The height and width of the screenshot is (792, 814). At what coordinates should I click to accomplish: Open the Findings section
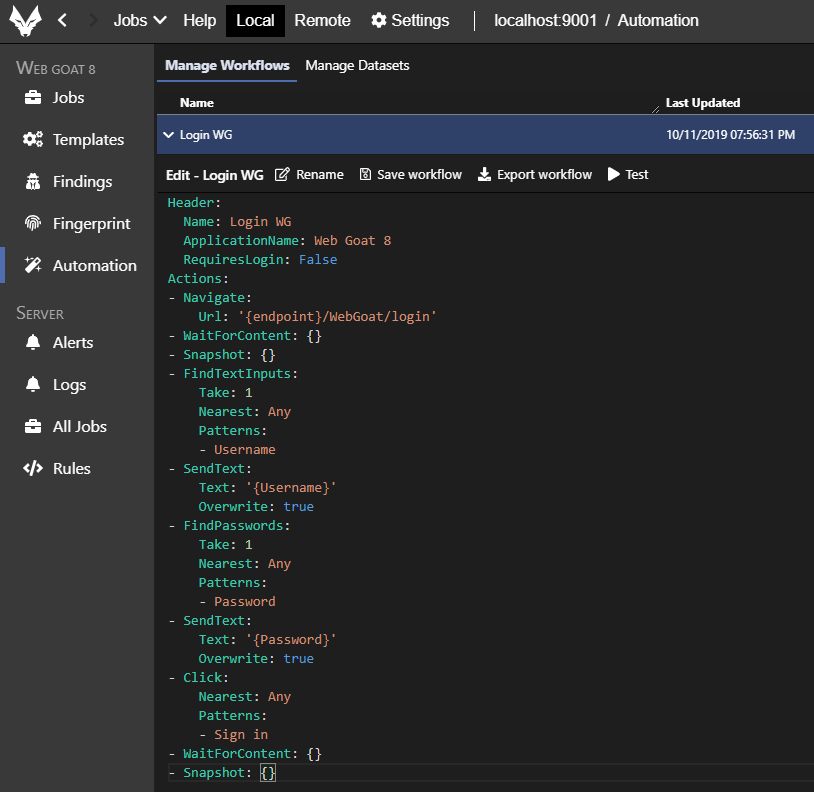[82, 182]
